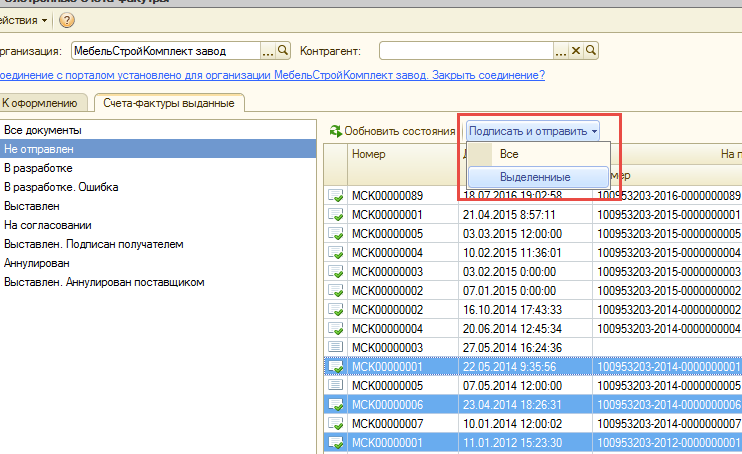Click into the Организация input field

[x=166, y=51]
